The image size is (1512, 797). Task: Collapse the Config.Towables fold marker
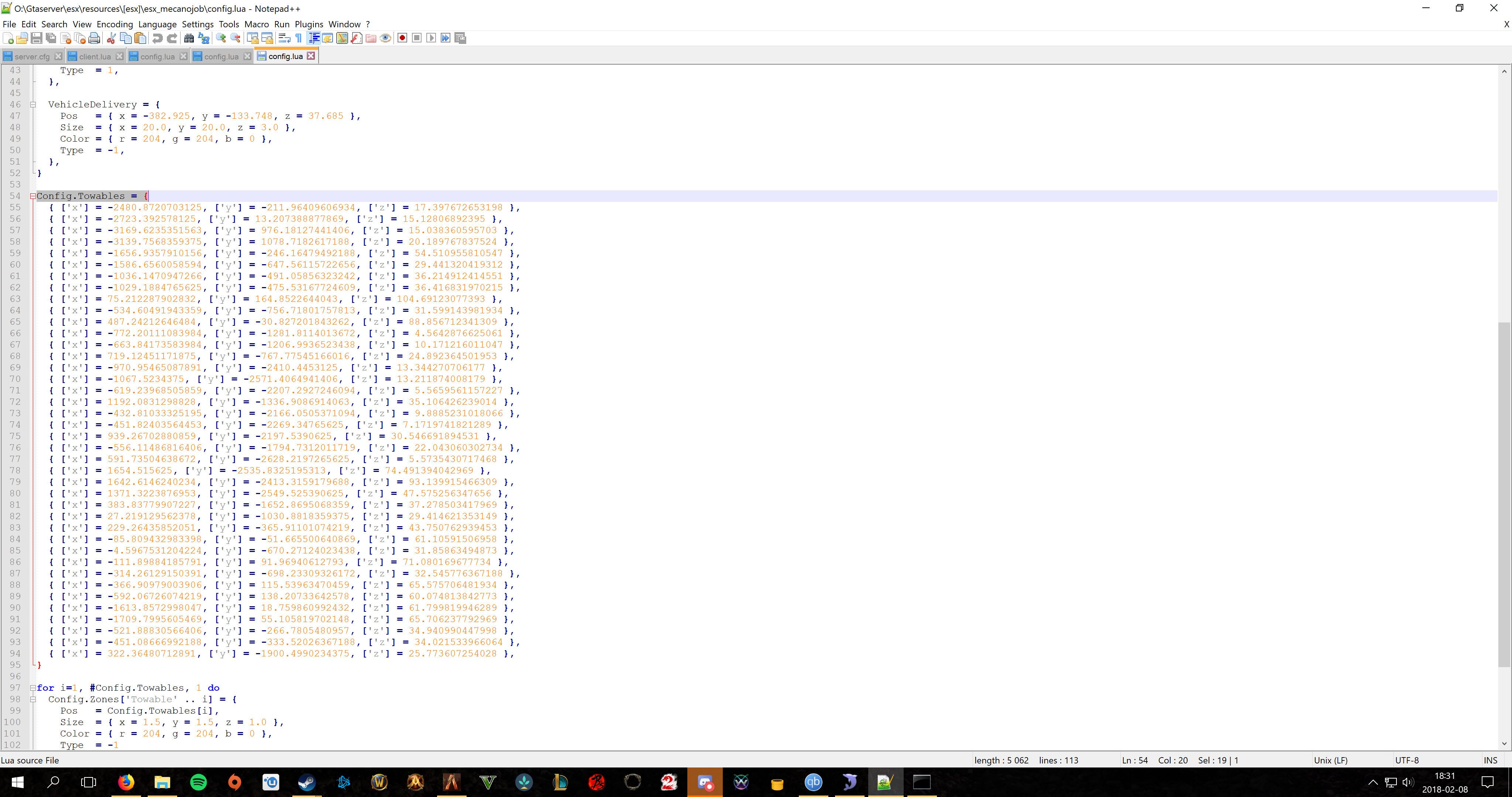click(33, 196)
